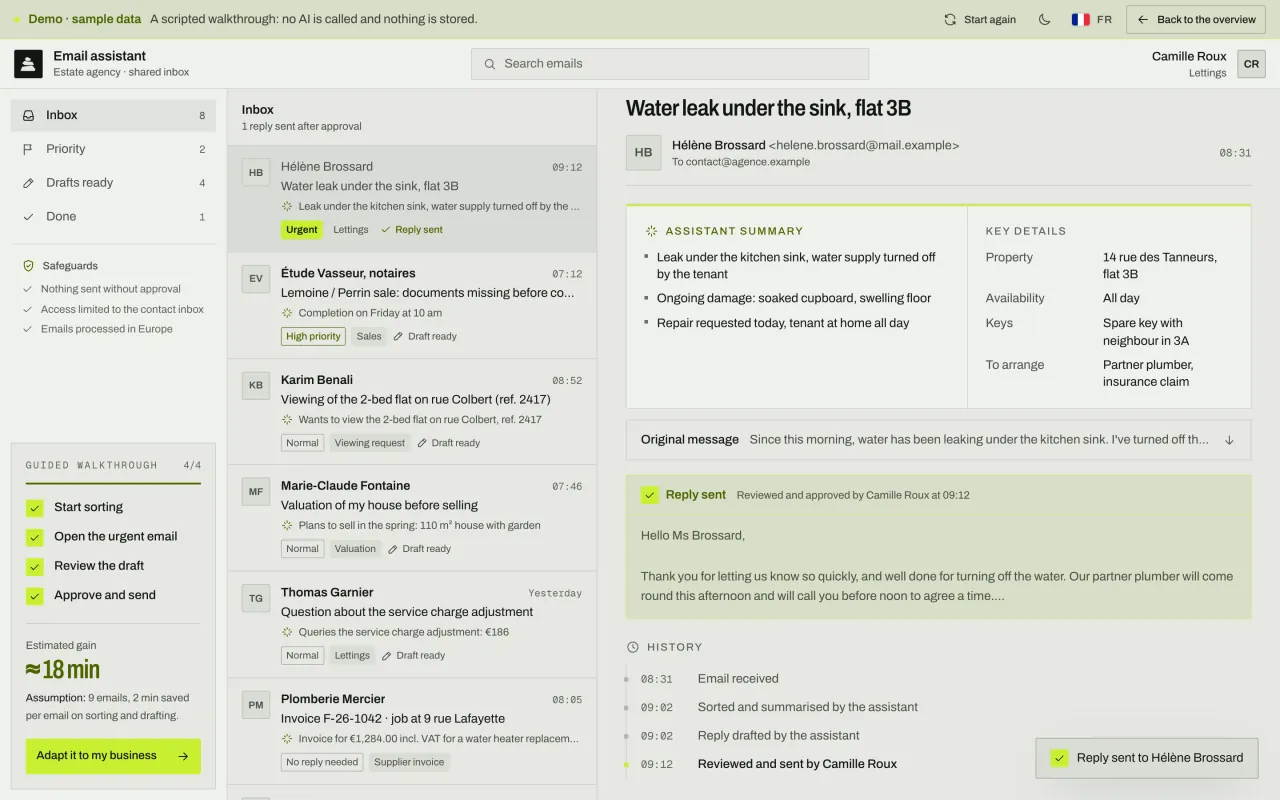
Task: Click the magnifier icon in search bar
Action: 490,64
